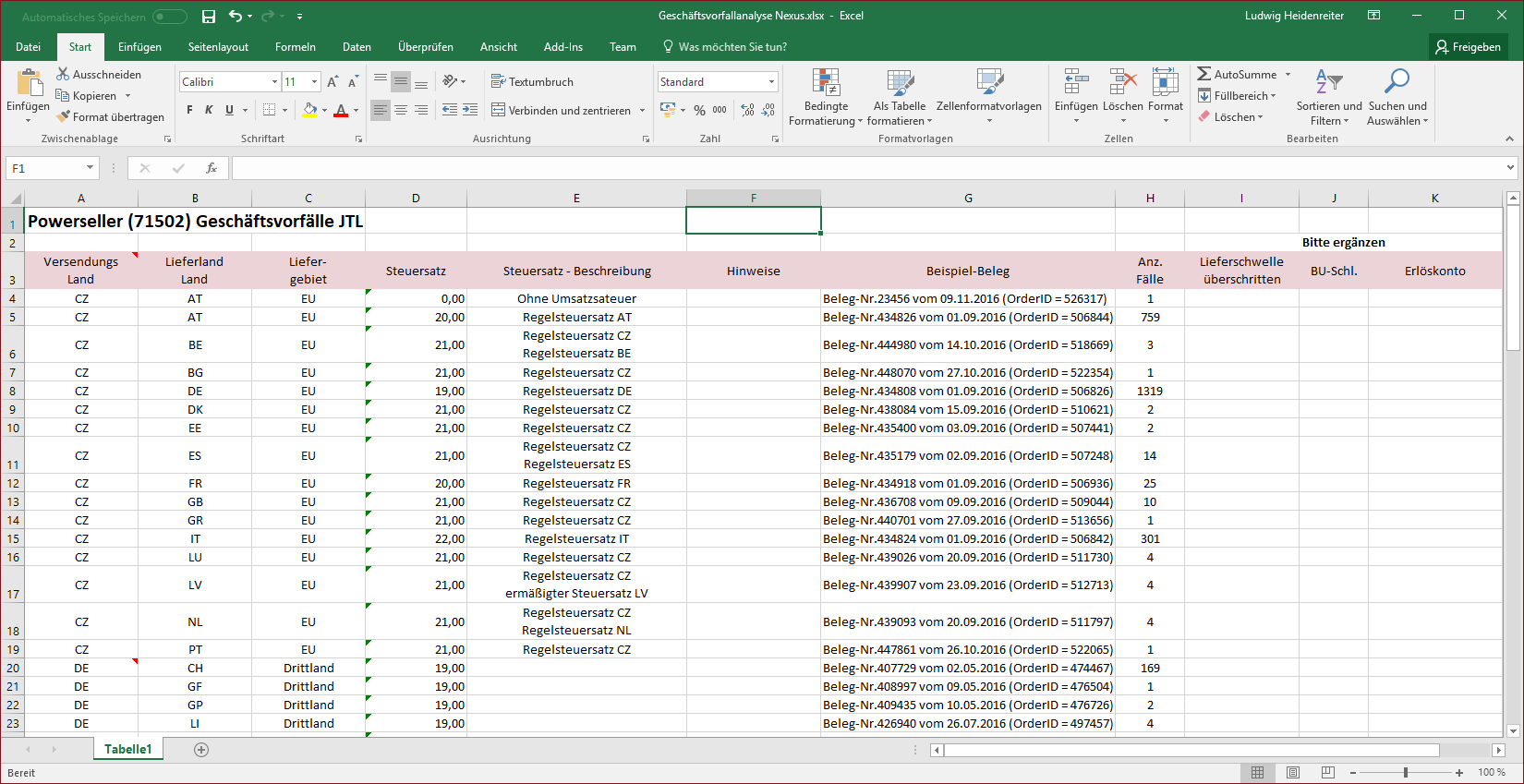The width and height of the screenshot is (1524, 784).
Task: Open Als Tabelle formatieren icon
Action: 900,82
